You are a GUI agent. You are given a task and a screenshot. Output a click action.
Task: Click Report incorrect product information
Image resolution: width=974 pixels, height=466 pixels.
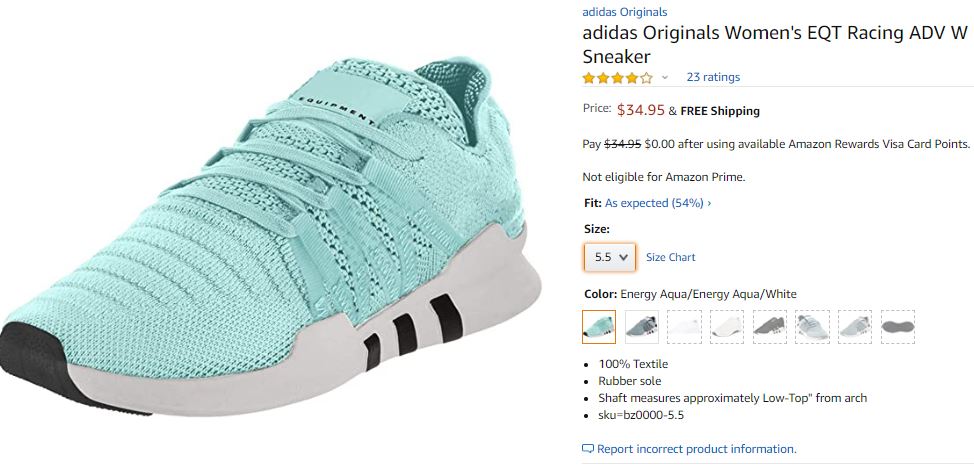(697, 449)
